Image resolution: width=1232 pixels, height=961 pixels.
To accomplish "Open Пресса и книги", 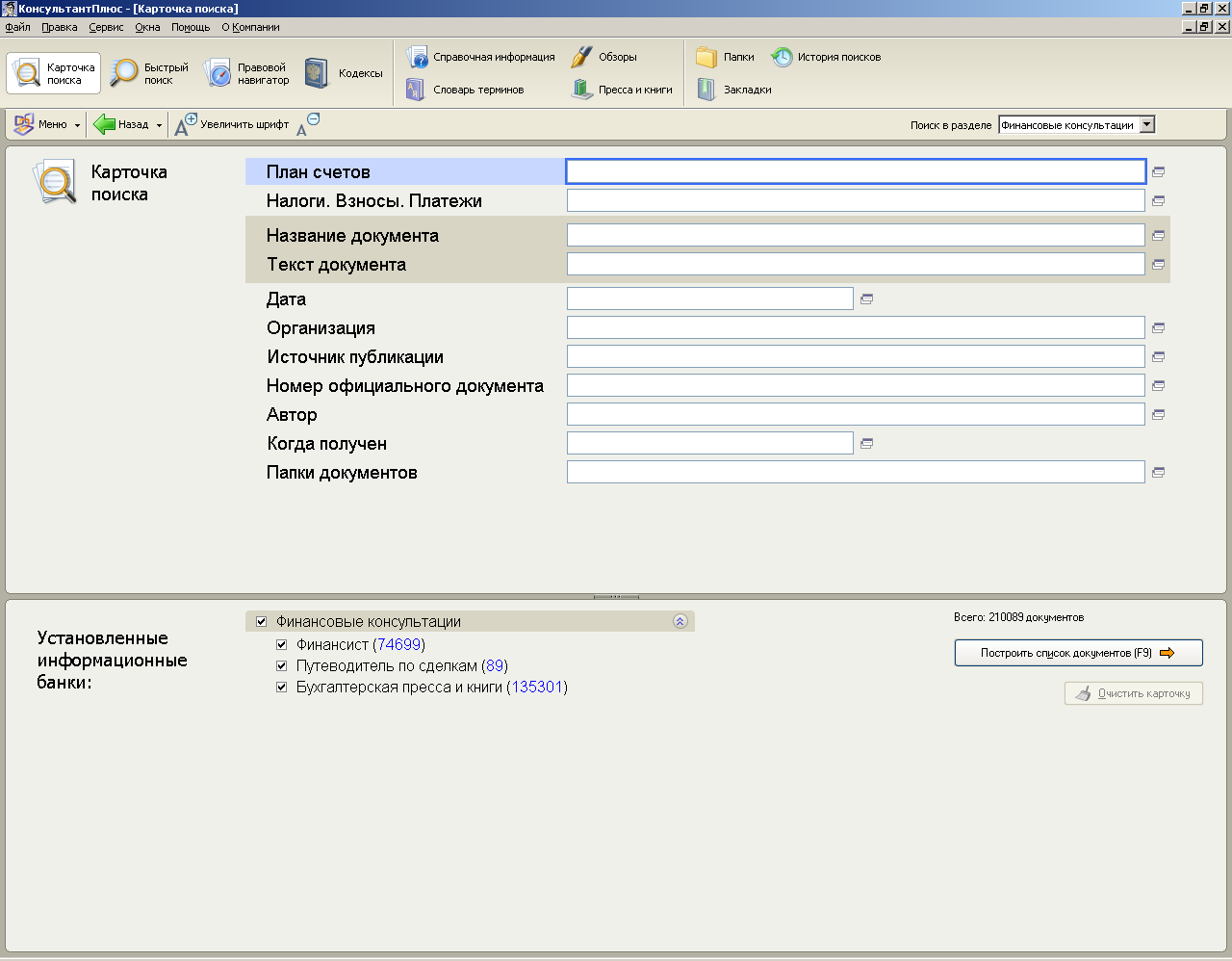I will 622,90.
